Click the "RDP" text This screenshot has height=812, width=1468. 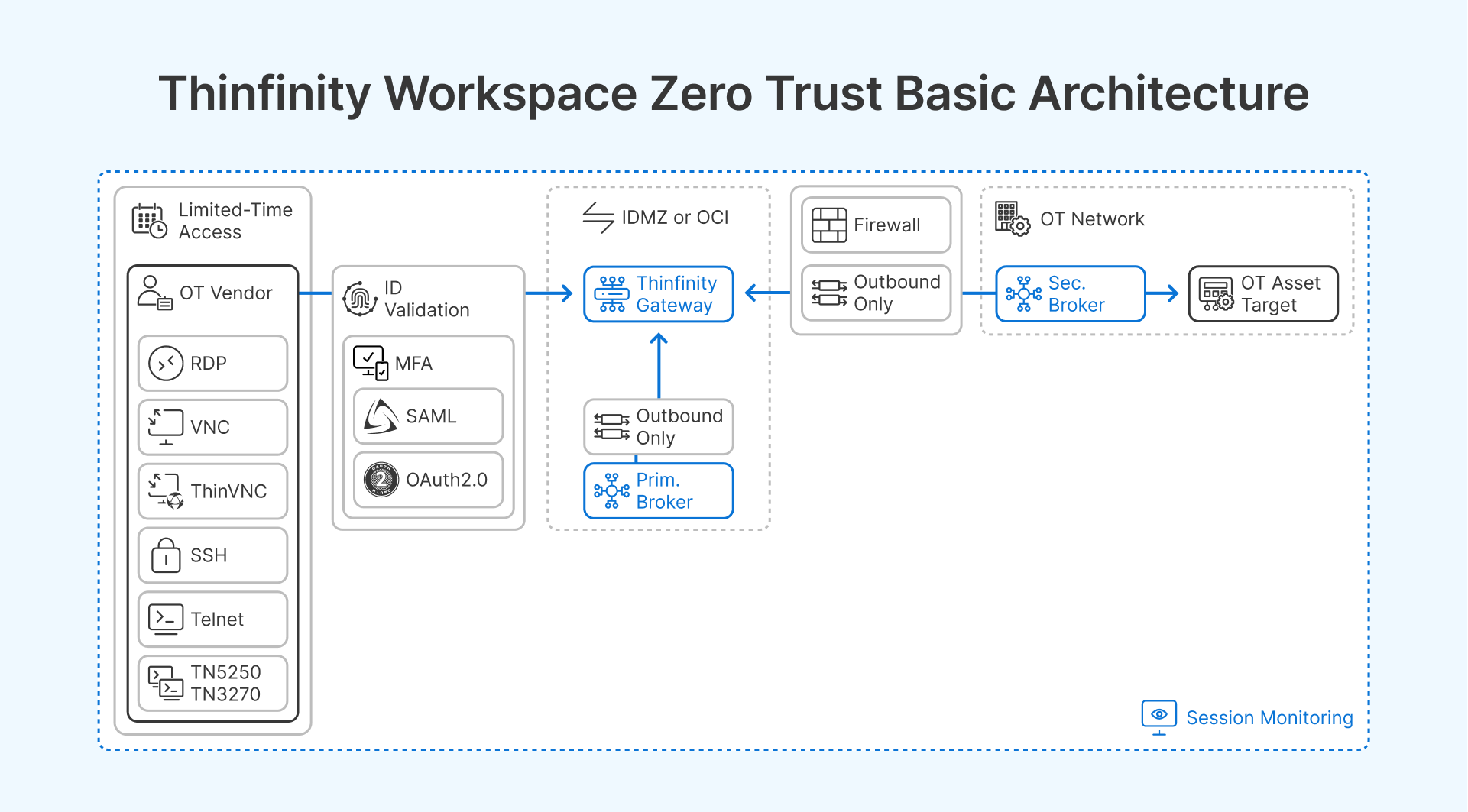(208, 364)
